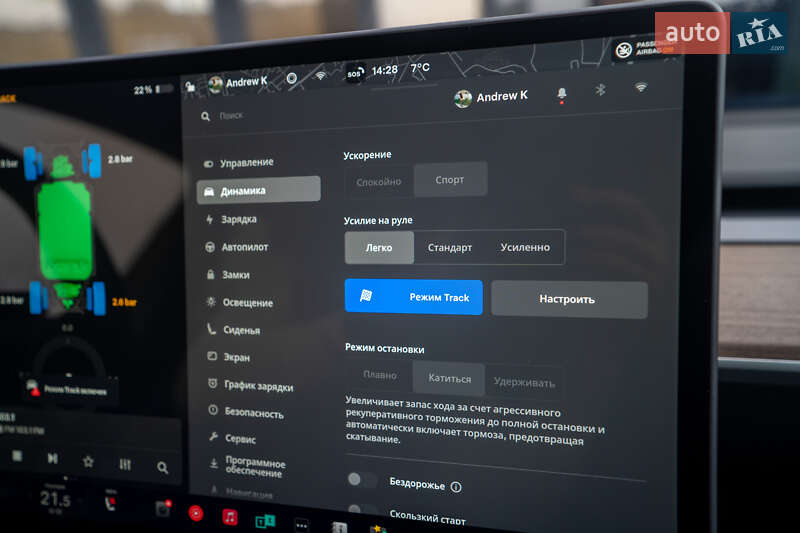Open the phone app icon in the dock
800x533 pixels.
[x=109, y=503]
